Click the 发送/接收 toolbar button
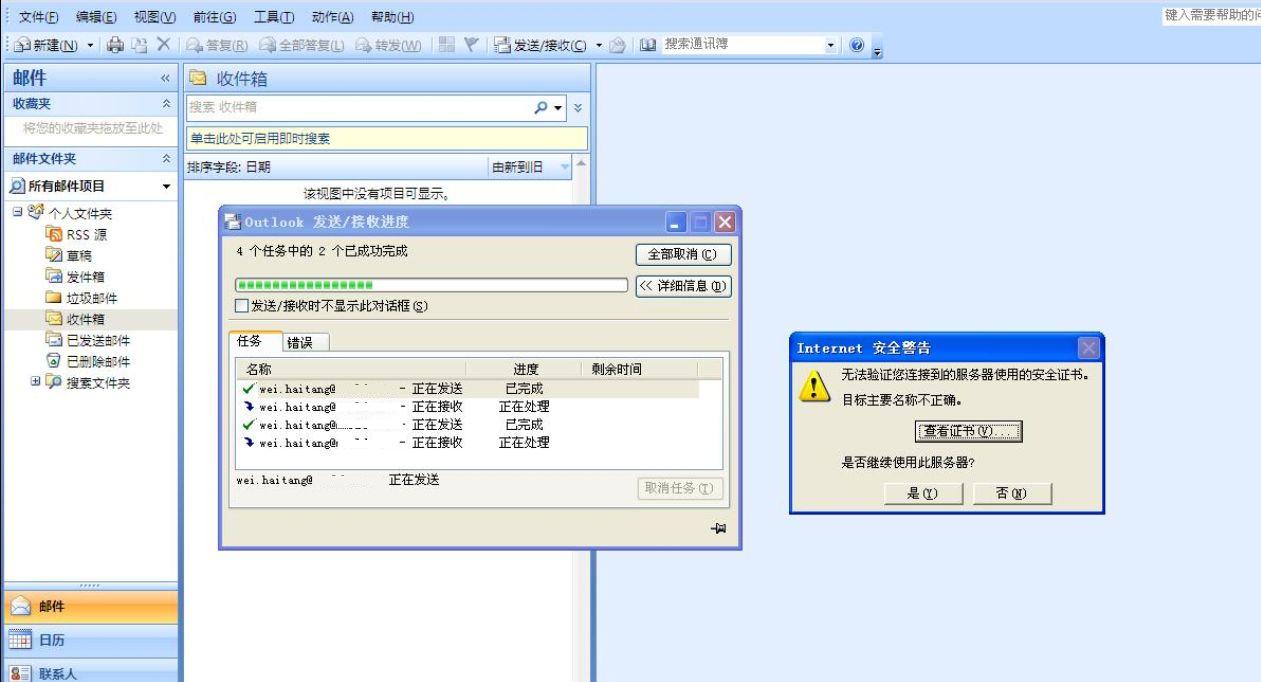1261x682 pixels. tap(543, 46)
